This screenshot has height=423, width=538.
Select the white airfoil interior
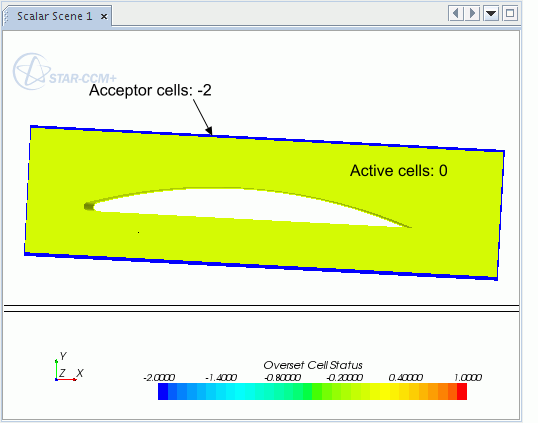[240, 206]
